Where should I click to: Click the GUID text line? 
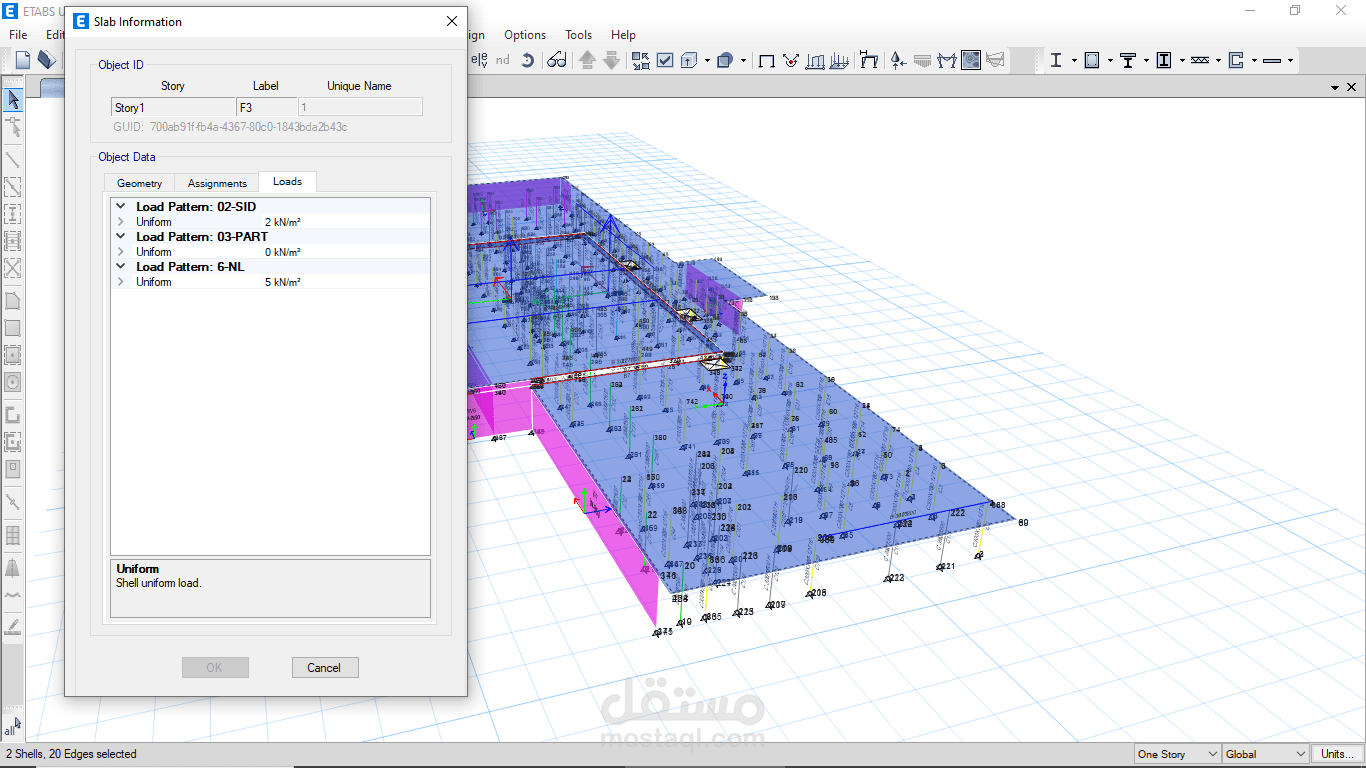tap(231, 127)
